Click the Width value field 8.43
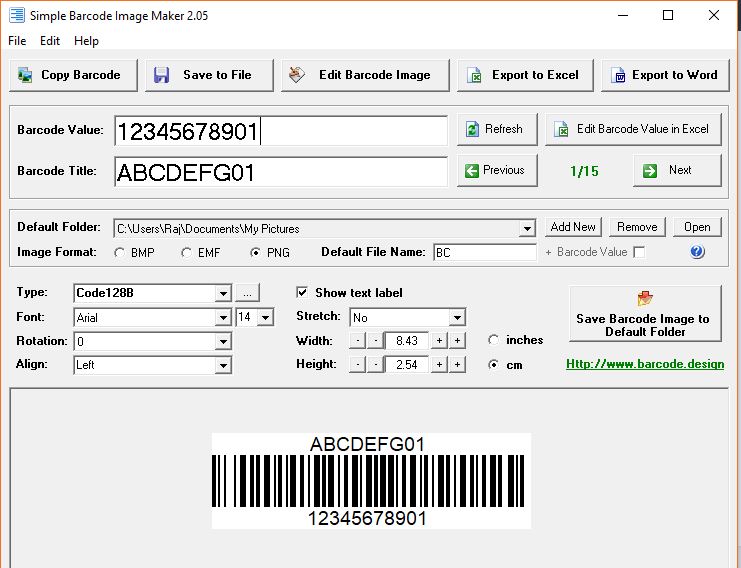This screenshot has width=741, height=568. (407, 340)
